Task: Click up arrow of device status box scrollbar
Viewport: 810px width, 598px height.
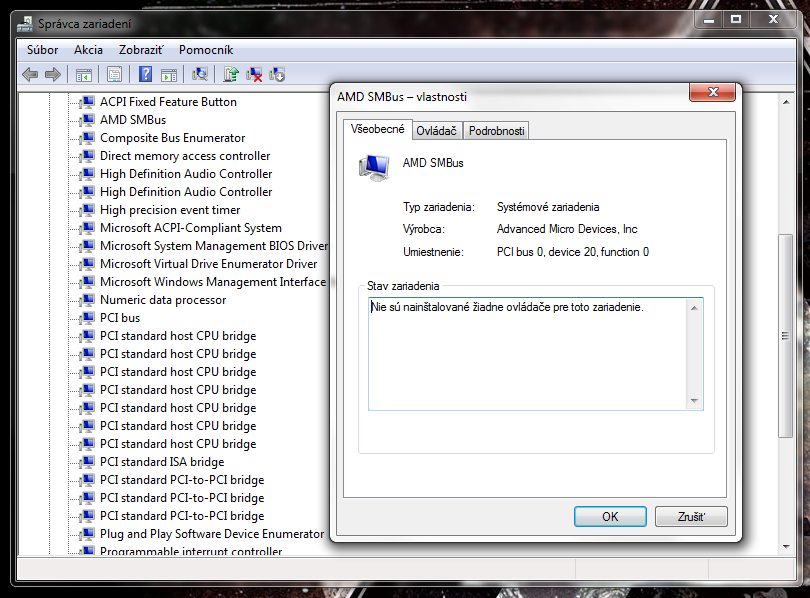Action: click(694, 308)
